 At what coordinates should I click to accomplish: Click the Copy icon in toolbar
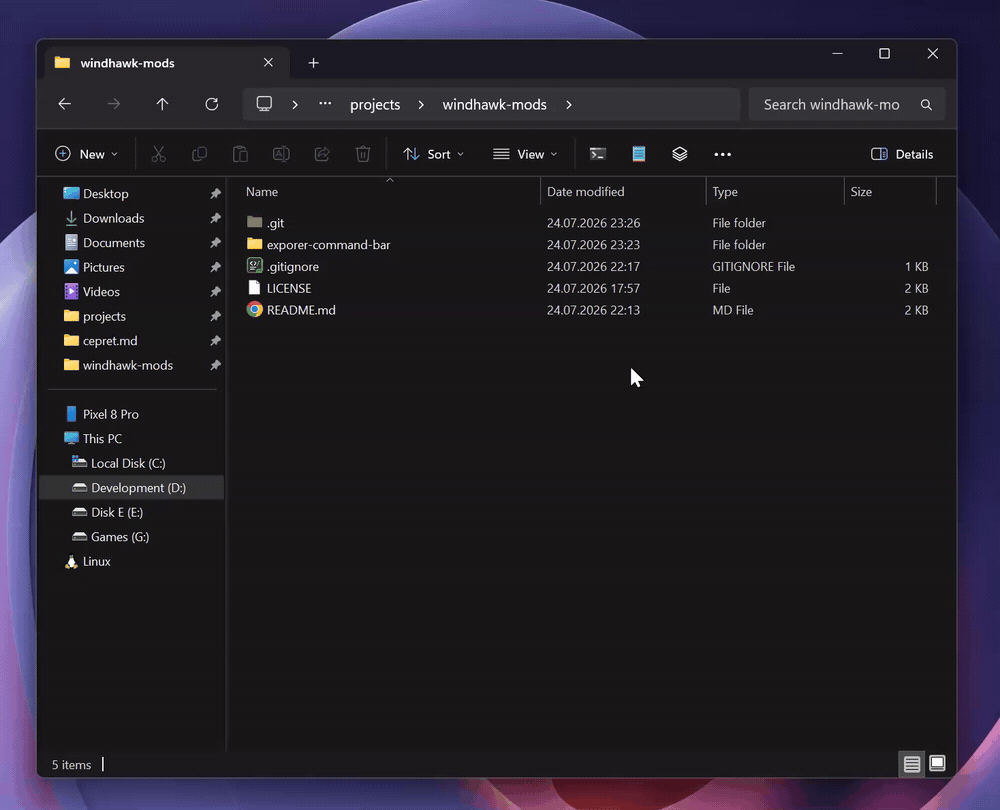[200, 154]
